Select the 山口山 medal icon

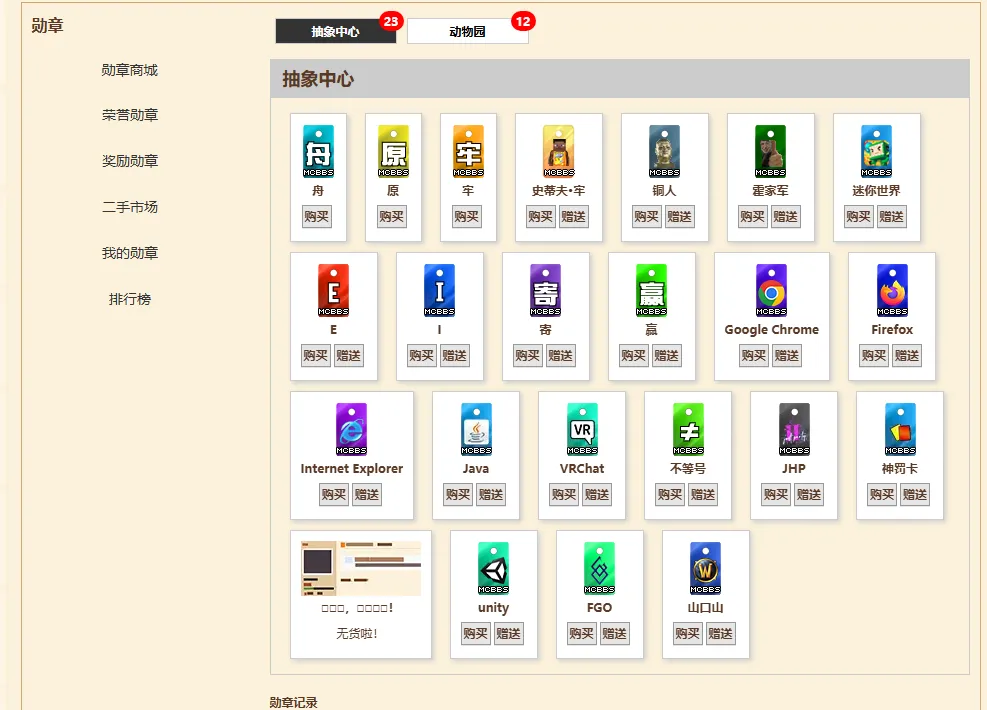(706, 568)
